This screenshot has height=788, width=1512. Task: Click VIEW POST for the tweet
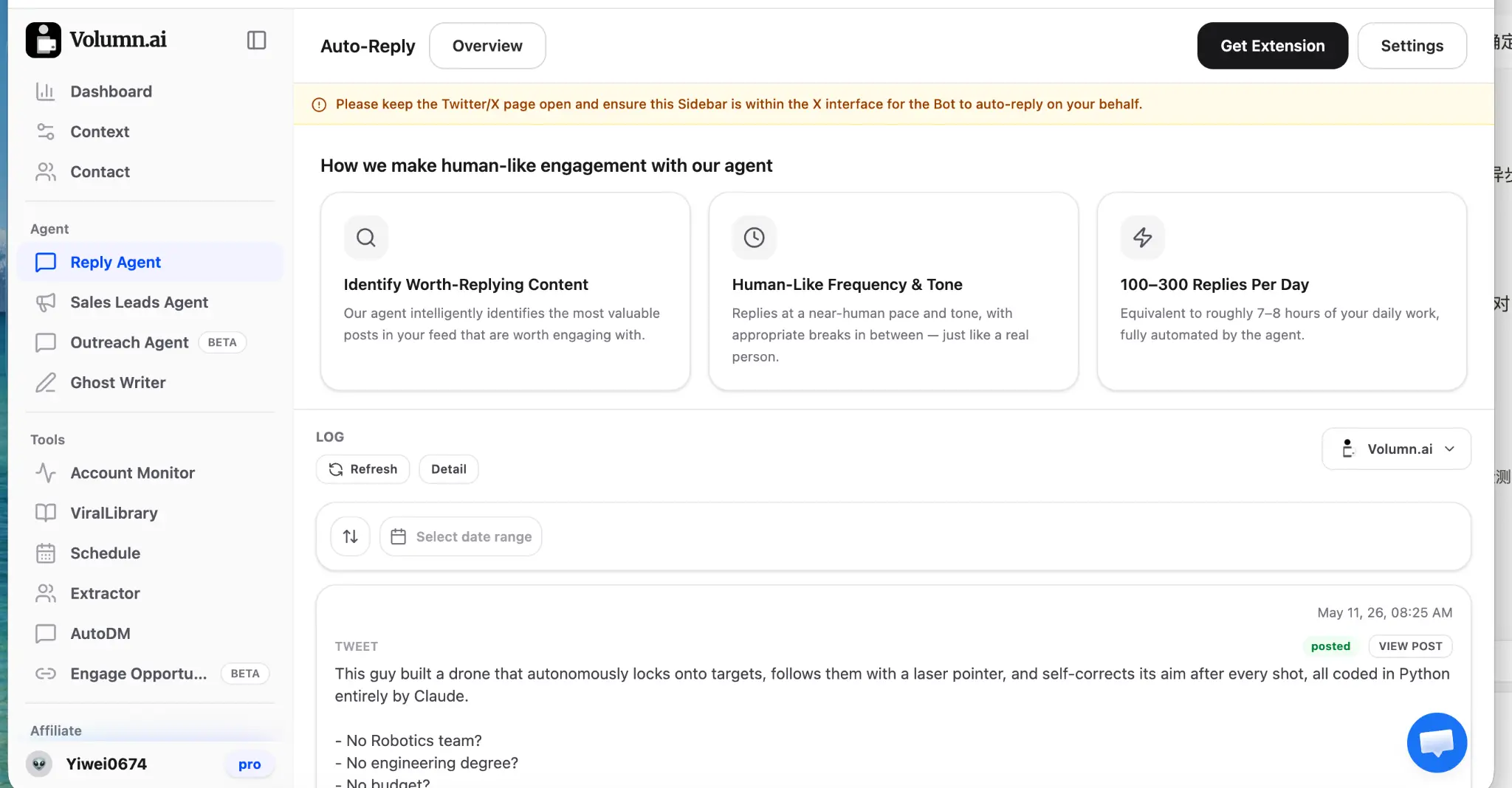[x=1410, y=646]
